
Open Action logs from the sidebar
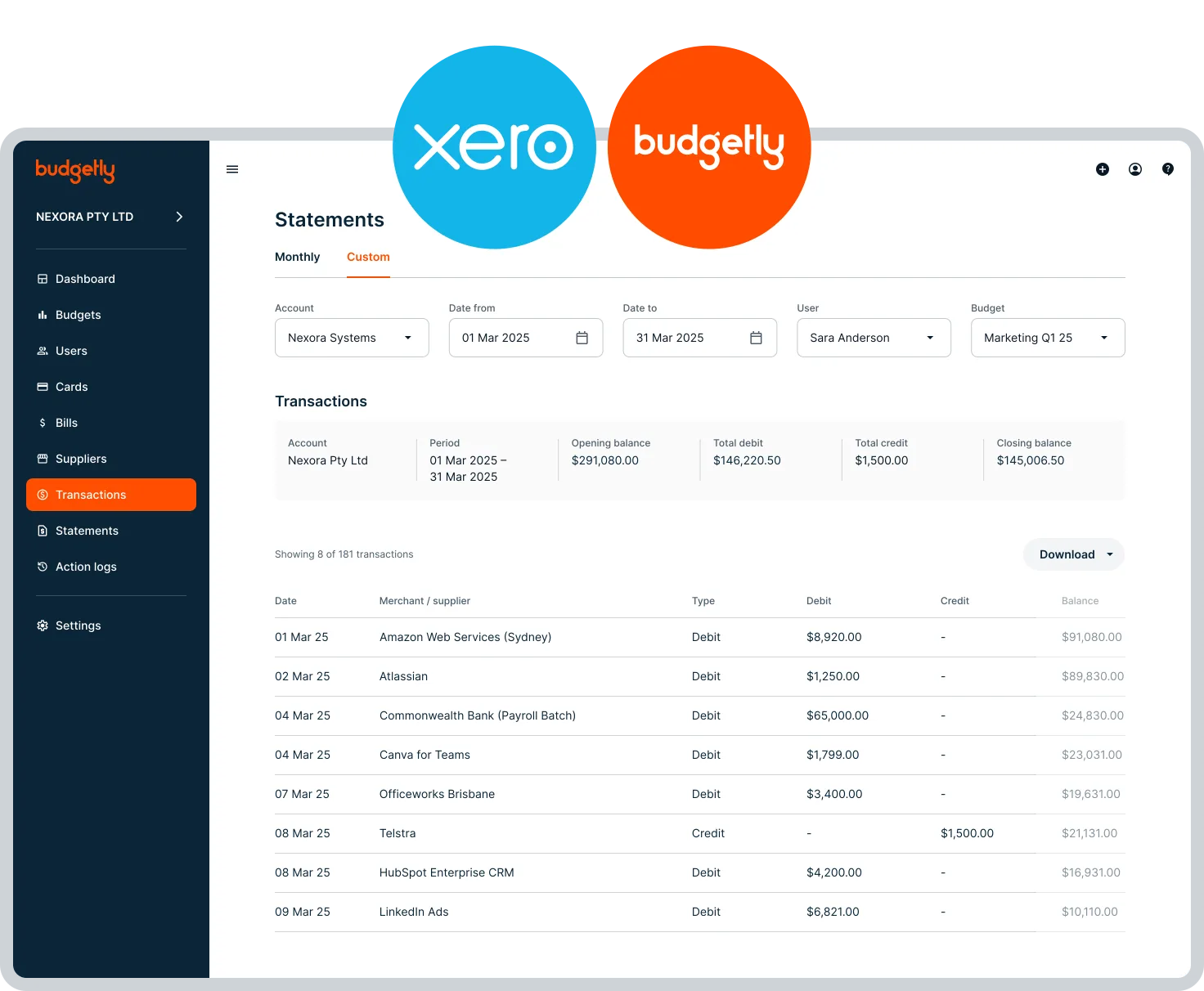[x=86, y=567]
